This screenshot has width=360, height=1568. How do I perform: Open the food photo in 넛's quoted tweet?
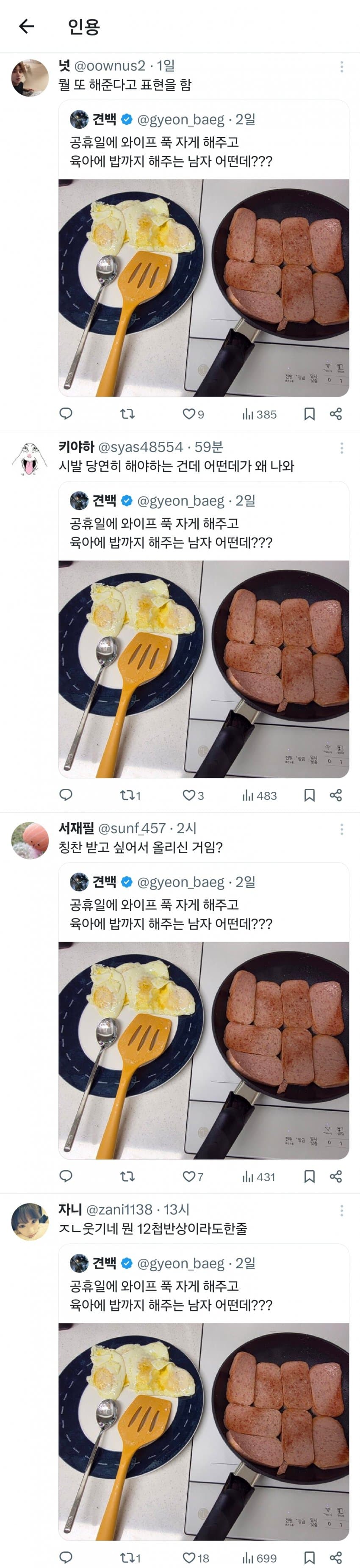(203, 287)
